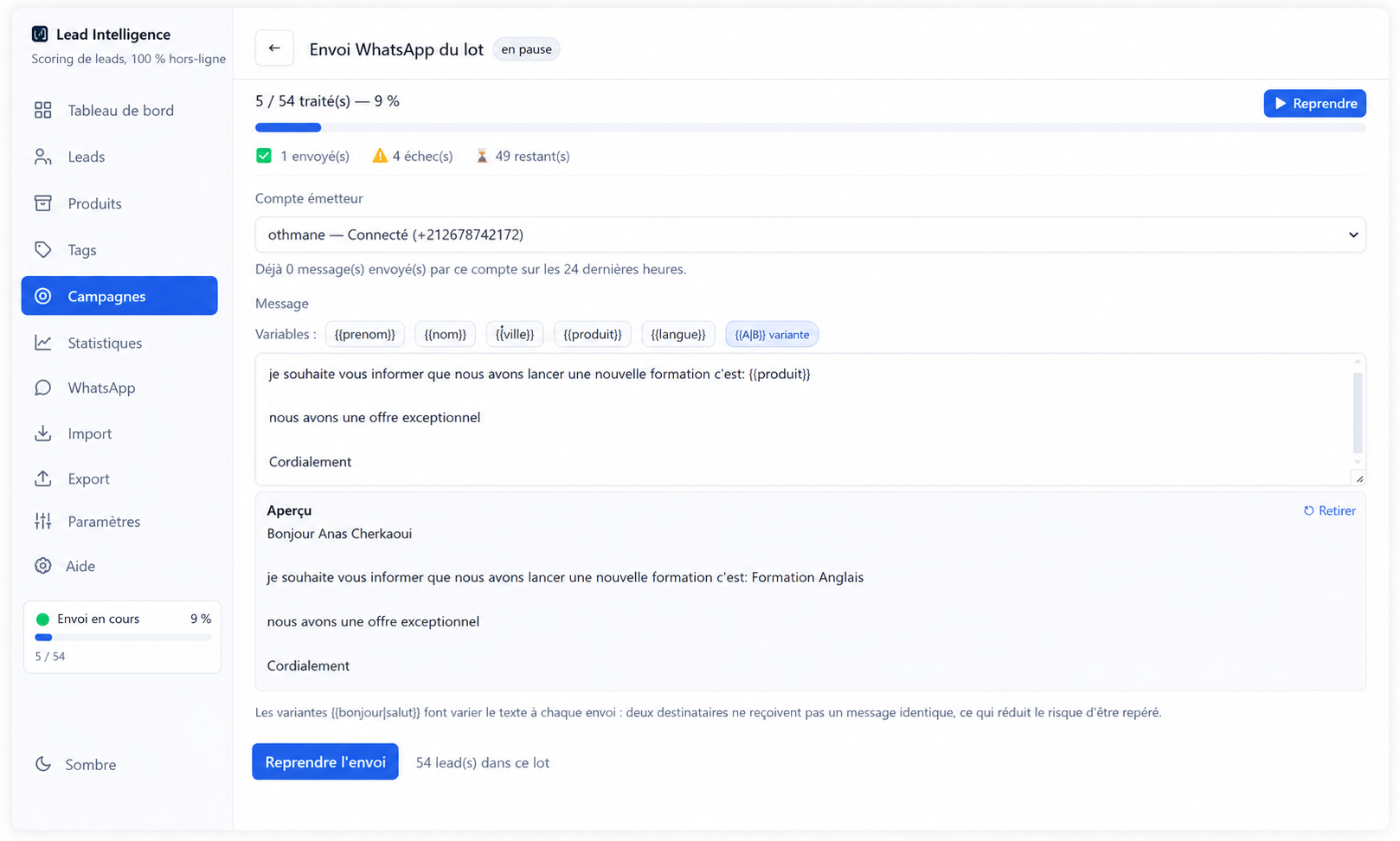The width and height of the screenshot is (1400, 841).
Task: Insert the {{nom}} variable chip
Action: 446,334
